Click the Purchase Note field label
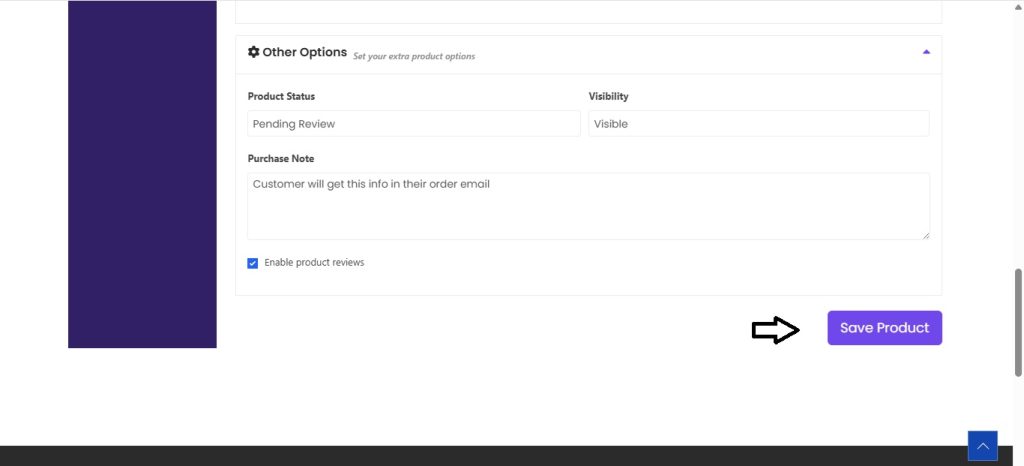This screenshot has height=466, width=1024. tap(281, 159)
